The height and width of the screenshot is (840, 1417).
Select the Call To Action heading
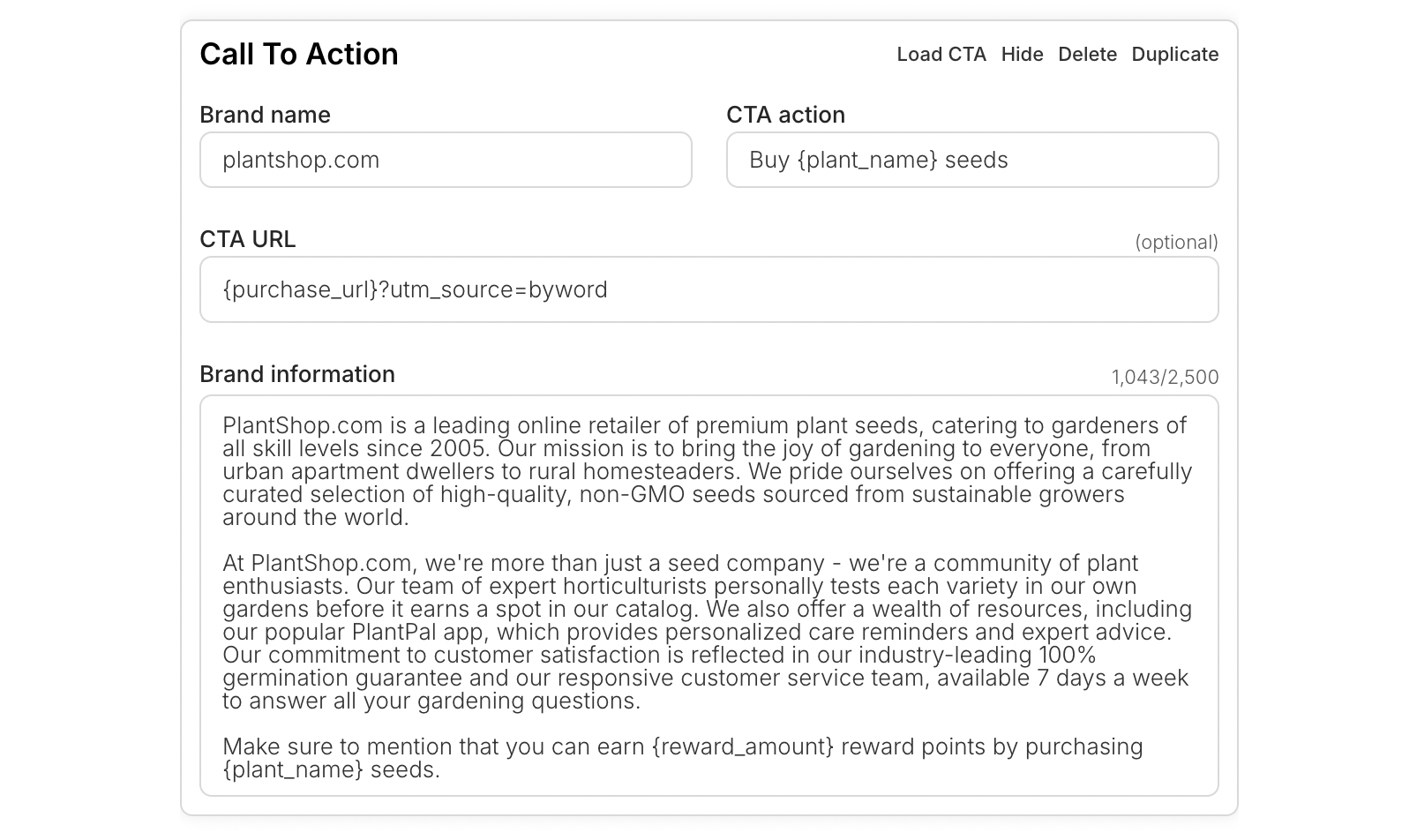299,54
